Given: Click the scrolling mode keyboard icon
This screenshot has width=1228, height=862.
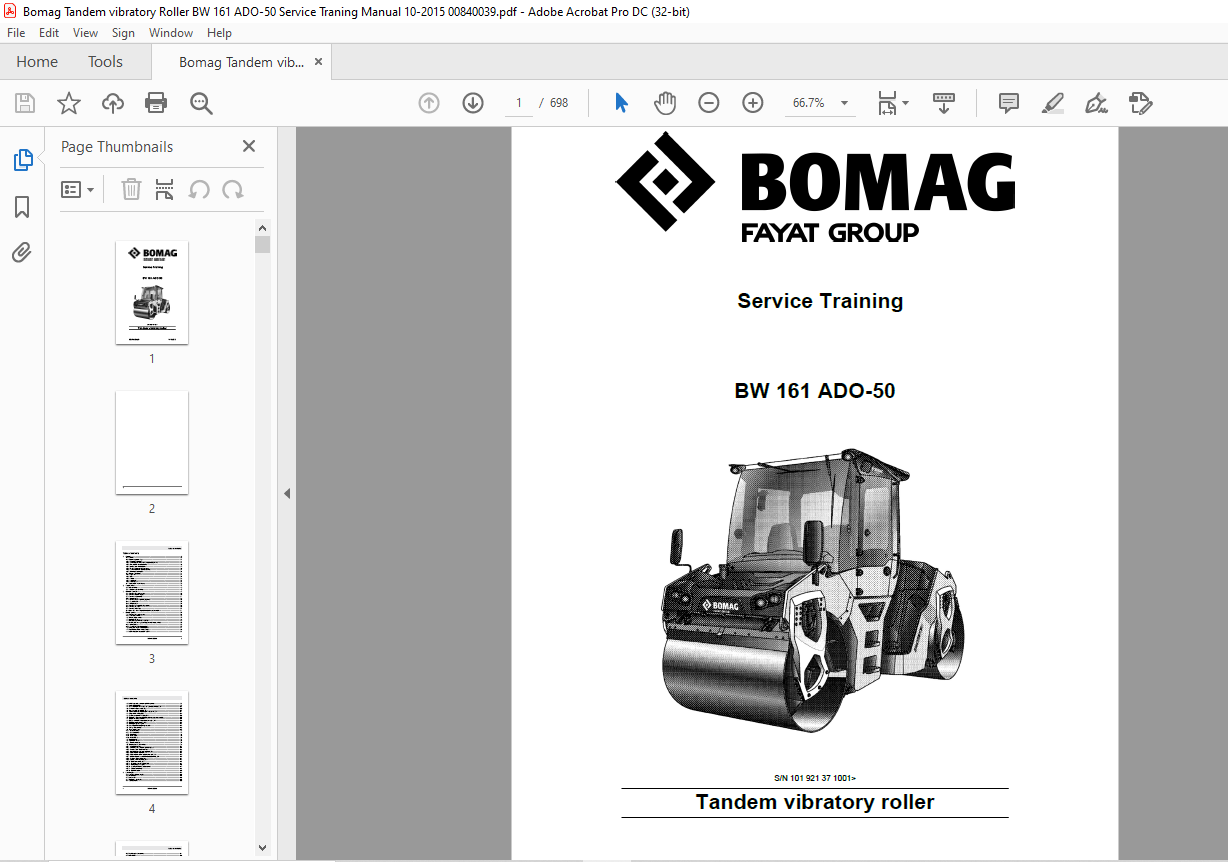Looking at the screenshot, I should (944, 103).
